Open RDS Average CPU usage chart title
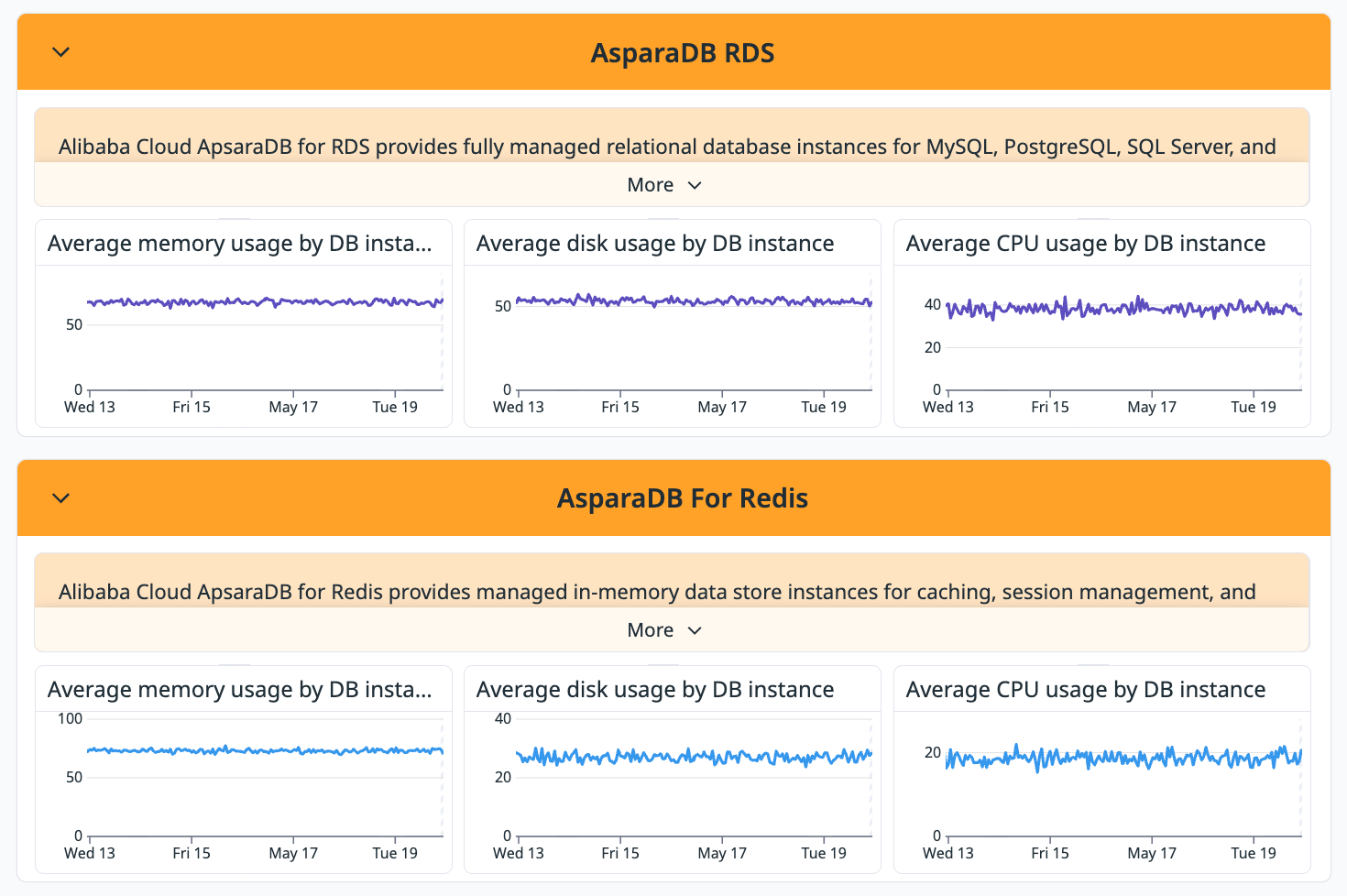 coord(1086,244)
